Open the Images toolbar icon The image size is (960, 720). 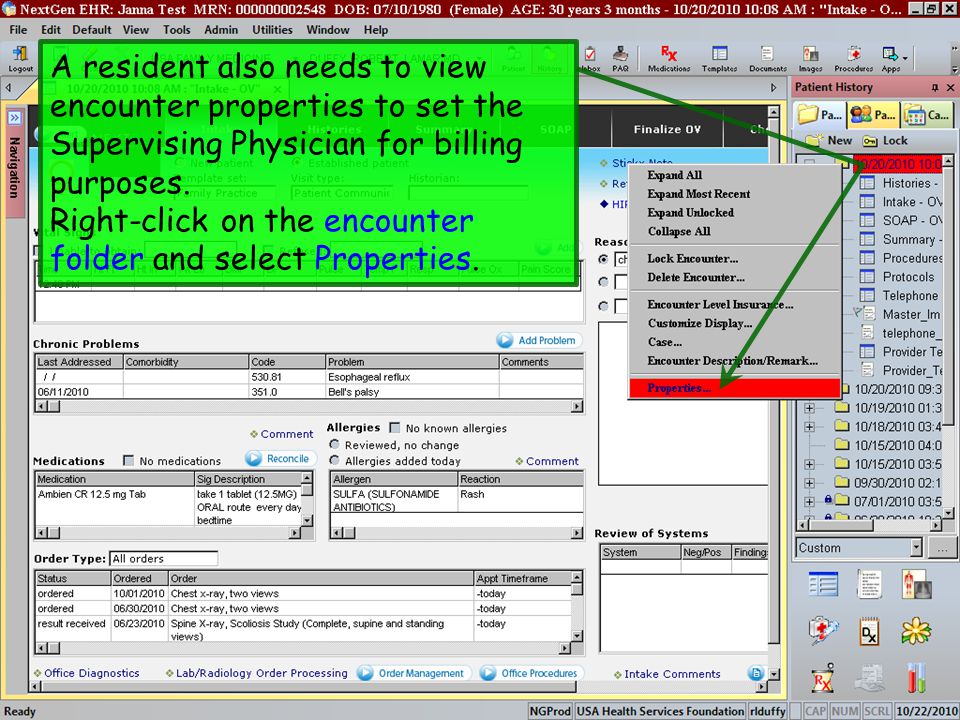click(x=810, y=59)
